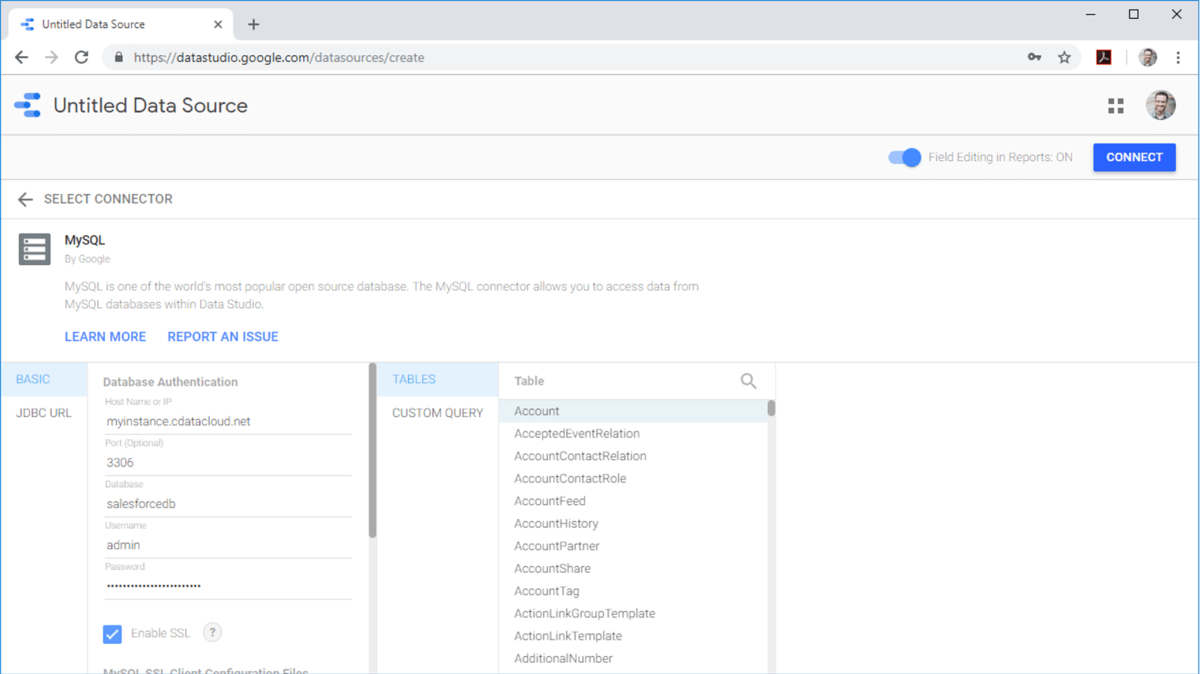1200x674 pixels.
Task: Click the Report an Issue link
Action: pyautogui.click(x=223, y=337)
